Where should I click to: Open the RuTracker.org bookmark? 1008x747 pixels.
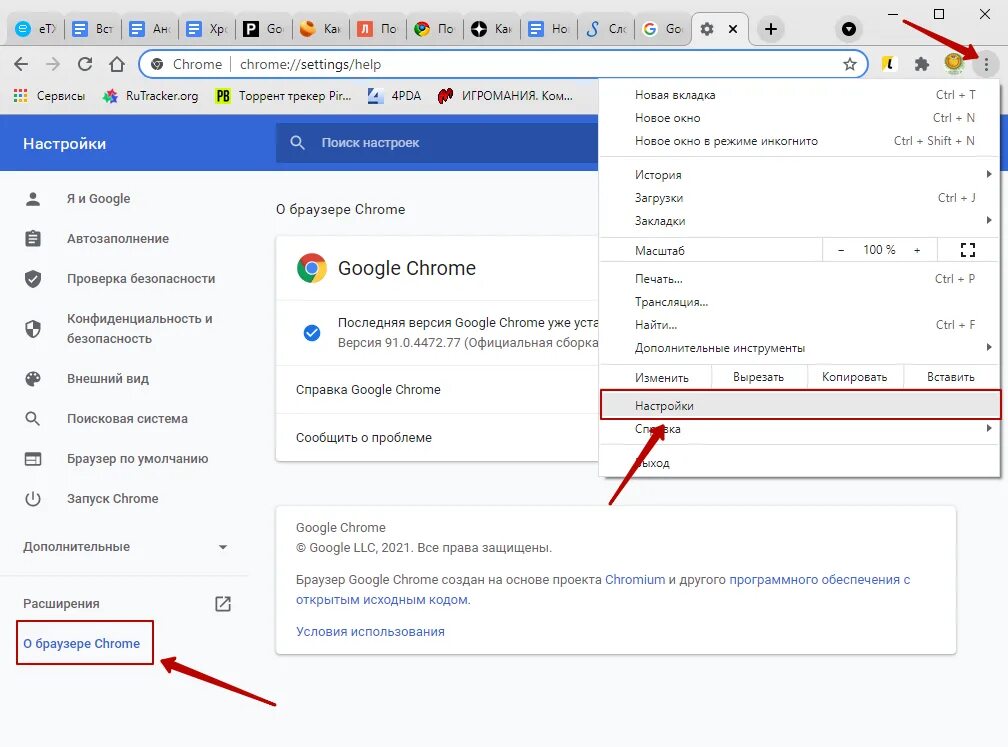click(x=150, y=96)
